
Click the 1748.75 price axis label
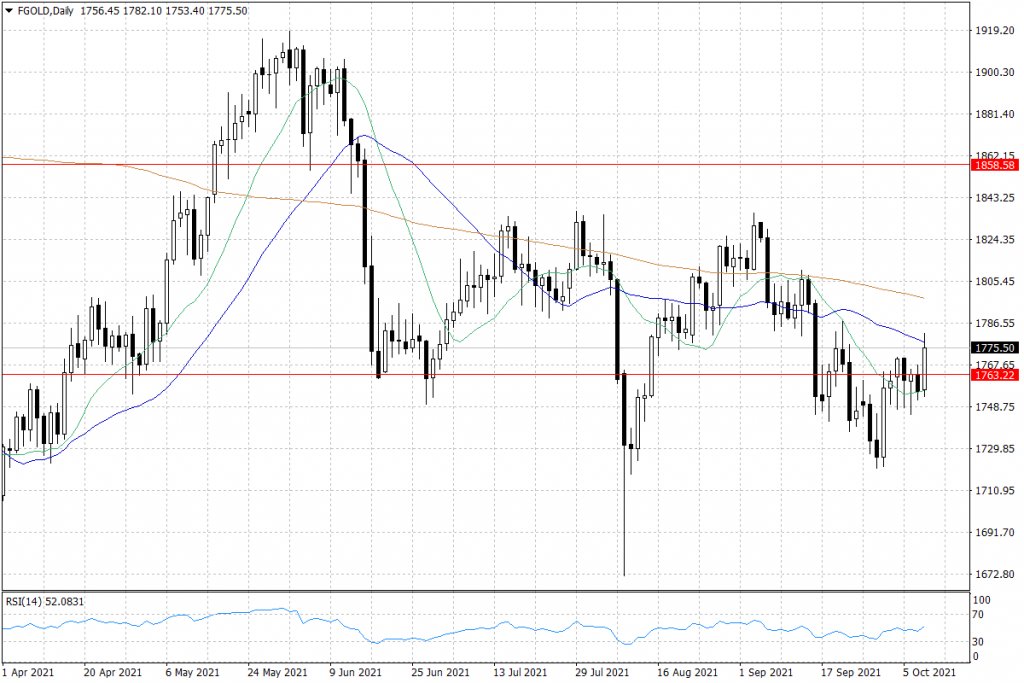[995, 407]
